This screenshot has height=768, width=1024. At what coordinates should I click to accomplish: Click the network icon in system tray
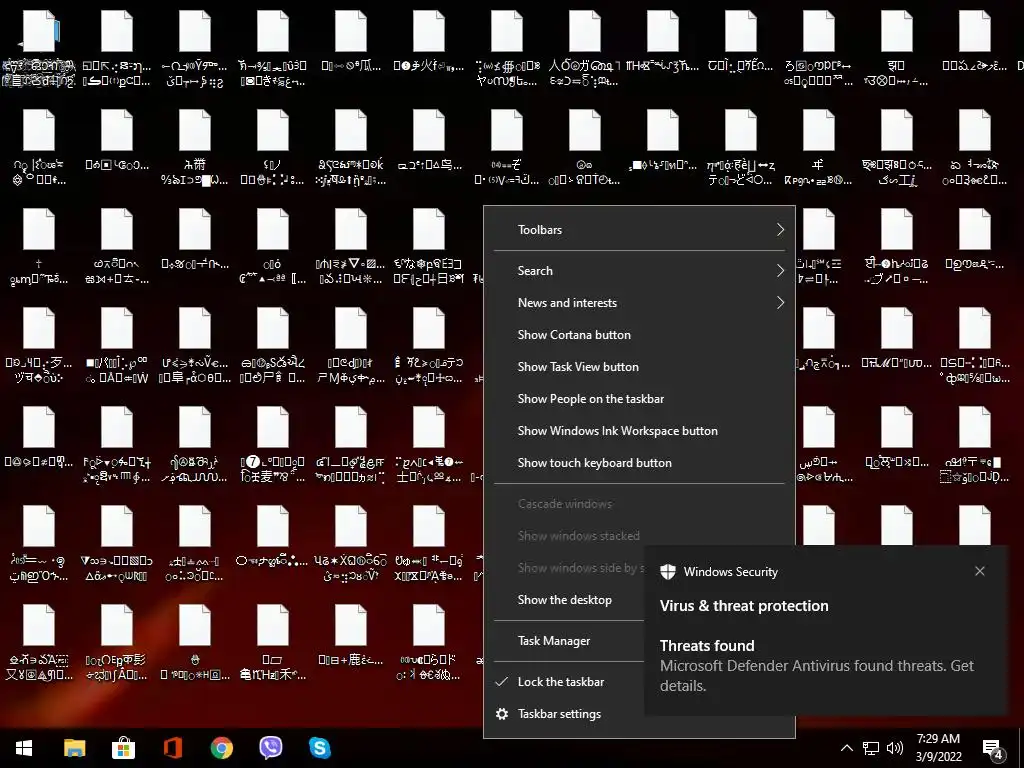871,748
